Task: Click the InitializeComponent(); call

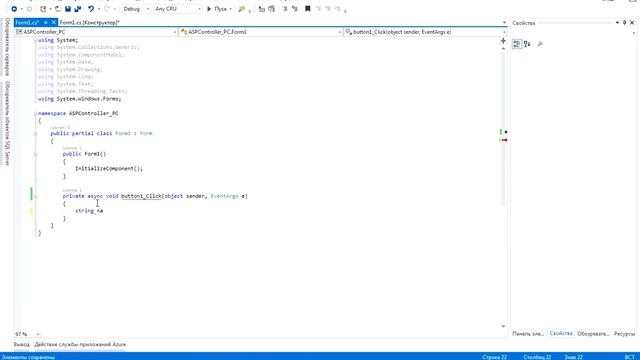Action: pyautogui.click(x=109, y=169)
